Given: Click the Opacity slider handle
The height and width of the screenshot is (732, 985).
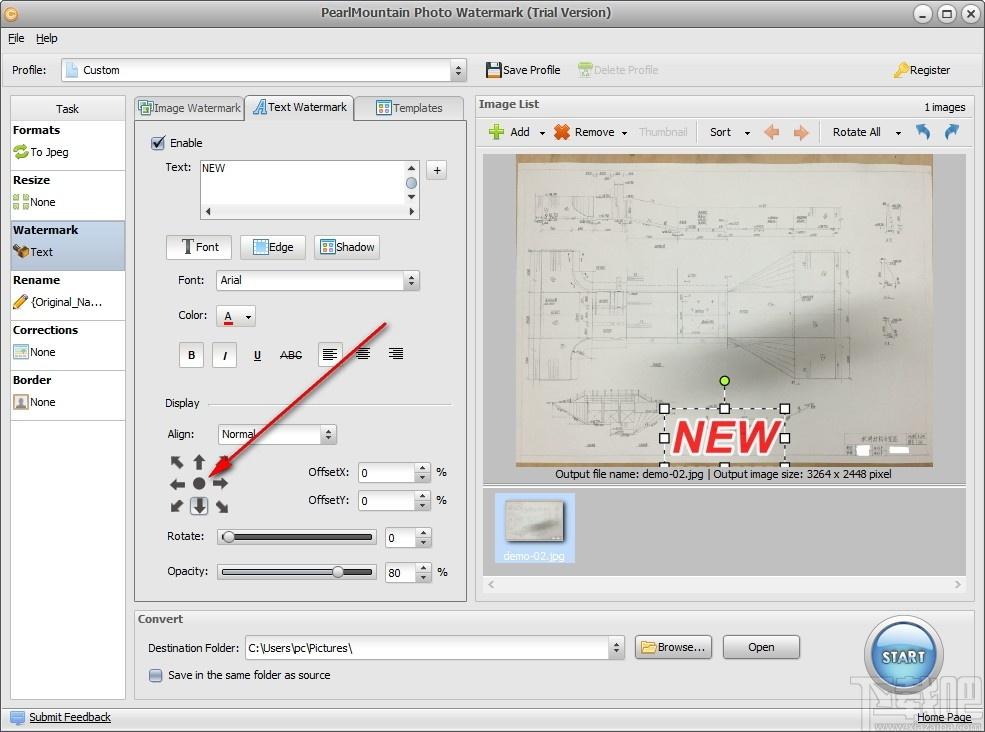Looking at the screenshot, I should click(338, 572).
